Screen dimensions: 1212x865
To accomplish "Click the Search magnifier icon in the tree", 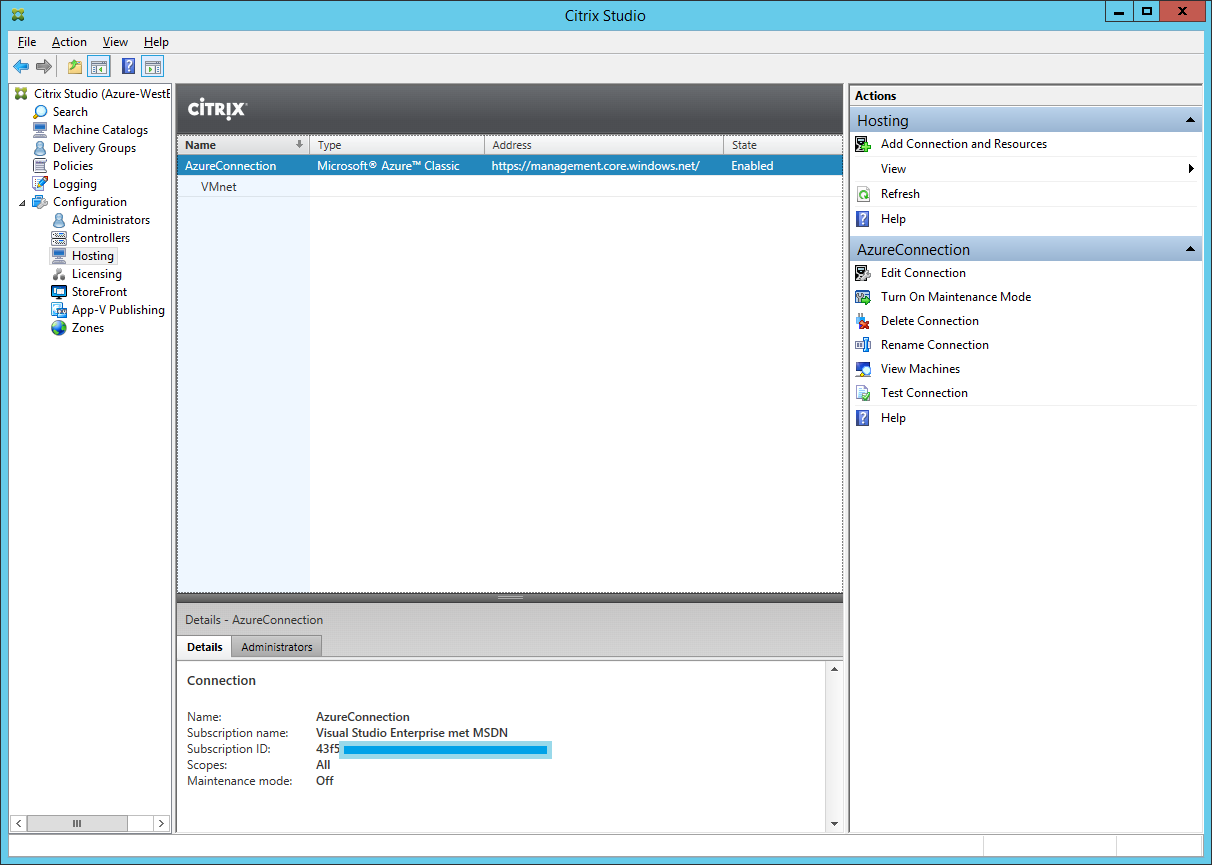I will pos(40,112).
